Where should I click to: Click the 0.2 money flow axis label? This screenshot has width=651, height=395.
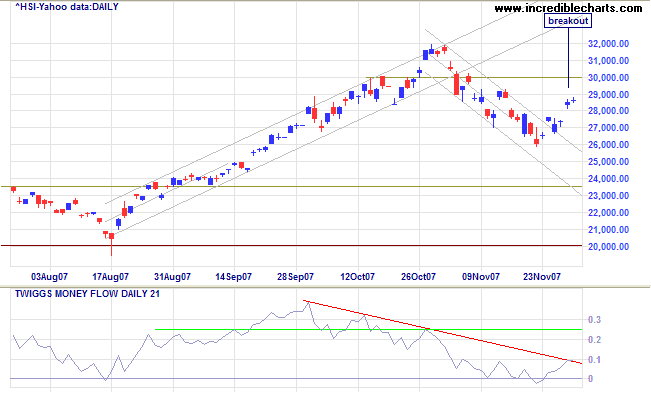pos(595,340)
